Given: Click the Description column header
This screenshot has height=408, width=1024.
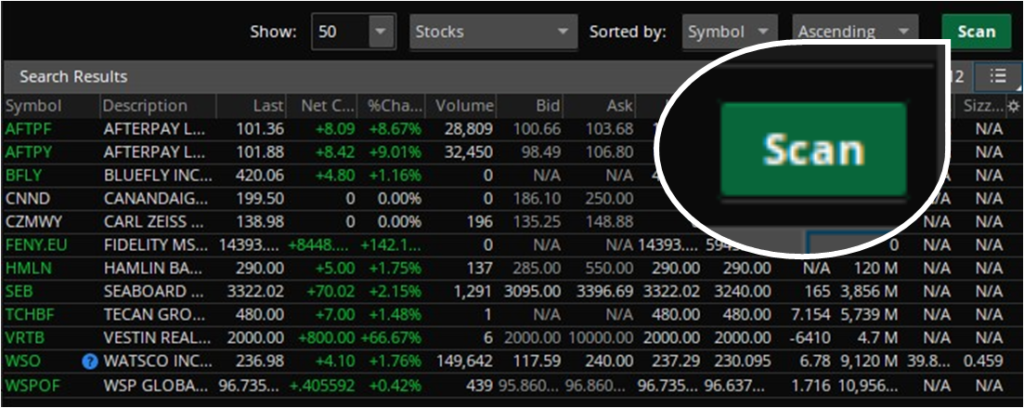Looking at the screenshot, I should (x=145, y=106).
